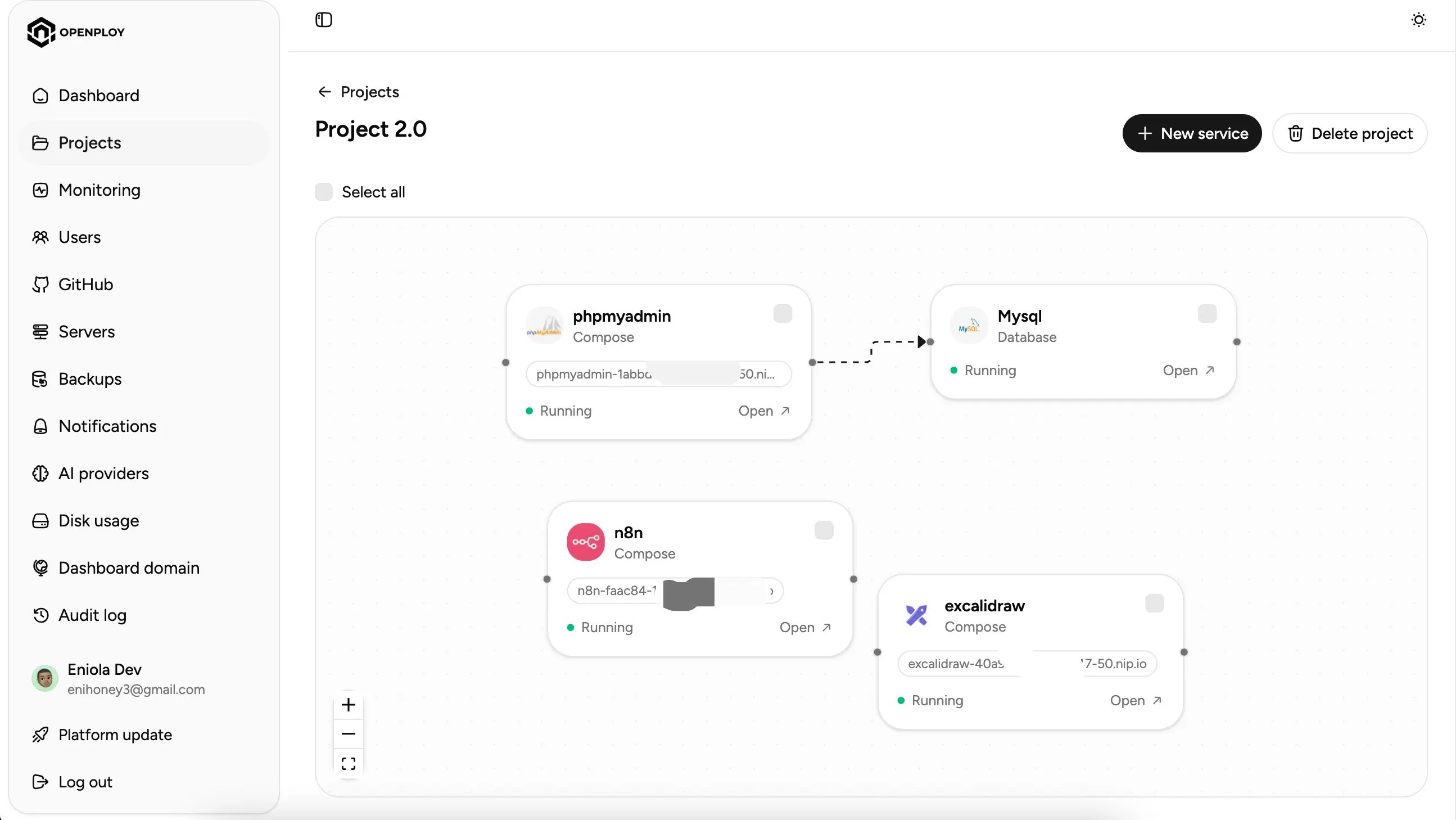Zoom in on the canvas
The image size is (1456, 820).
point(348,705)
